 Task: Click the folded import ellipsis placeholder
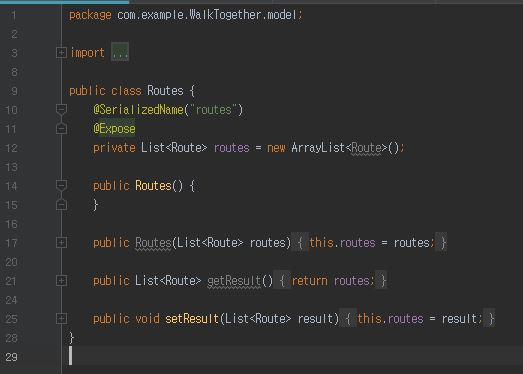[120, 52]
